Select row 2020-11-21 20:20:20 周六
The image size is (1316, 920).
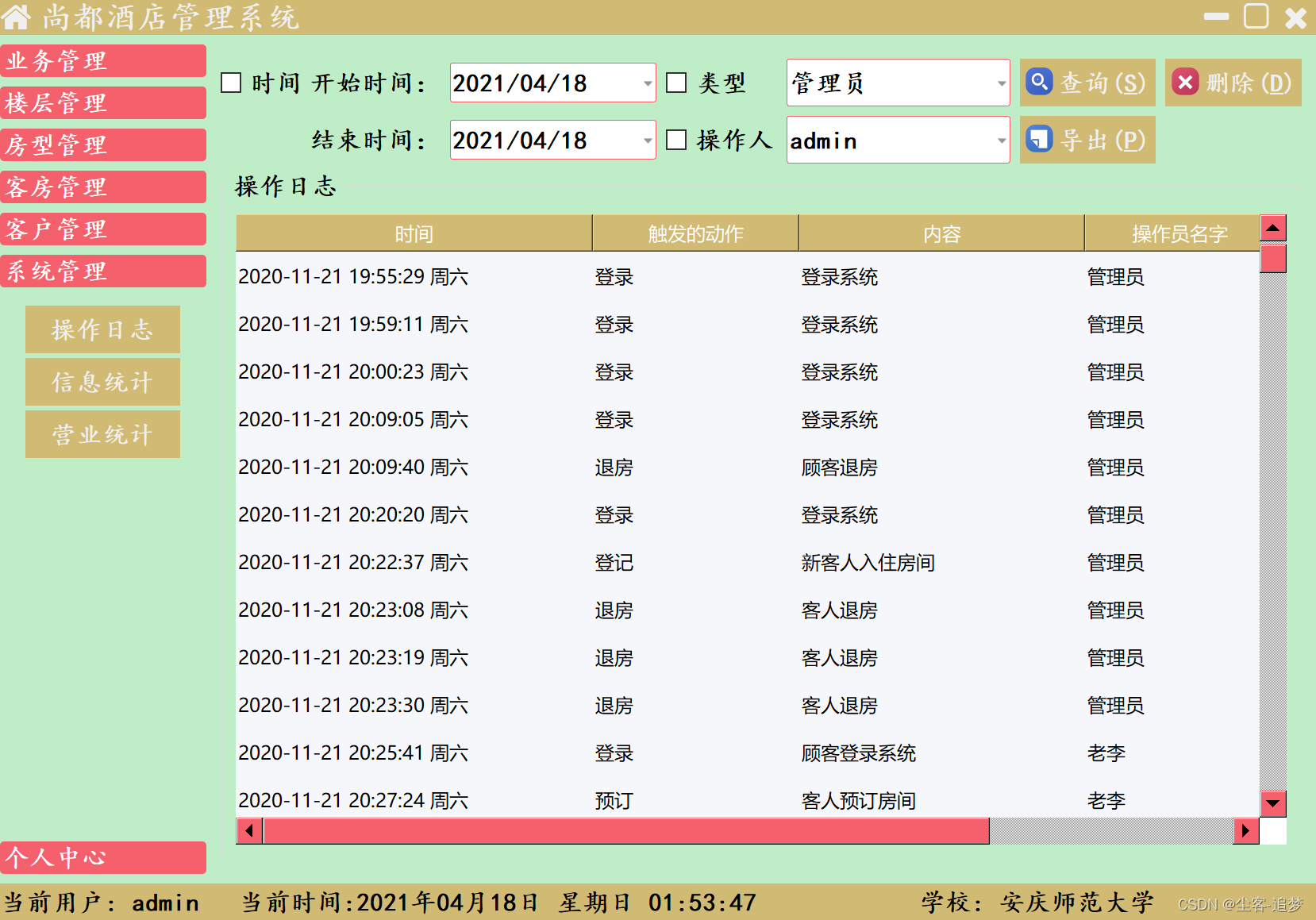[748, 514]
